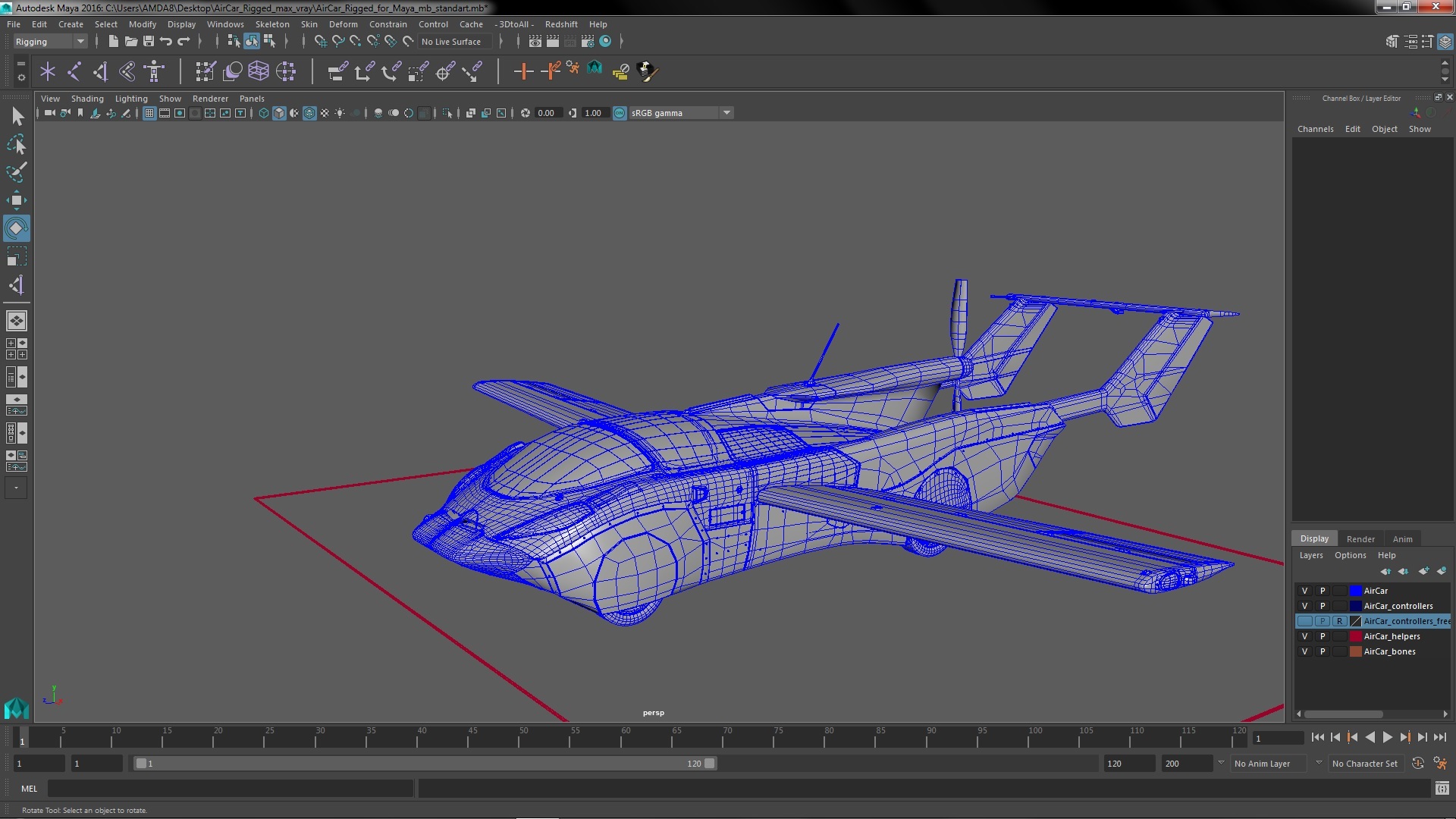Click the blue AirCar layer color swatch

click(1356, 591)
